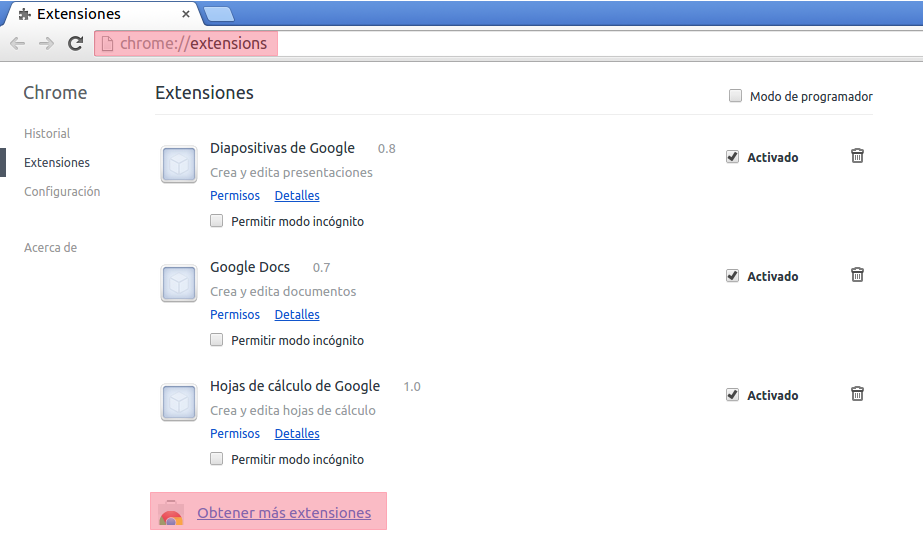This screenshot has height=560, width=923.
Task: Disable the Google Docs Activado checkbox
Action: tap(732, 276)
